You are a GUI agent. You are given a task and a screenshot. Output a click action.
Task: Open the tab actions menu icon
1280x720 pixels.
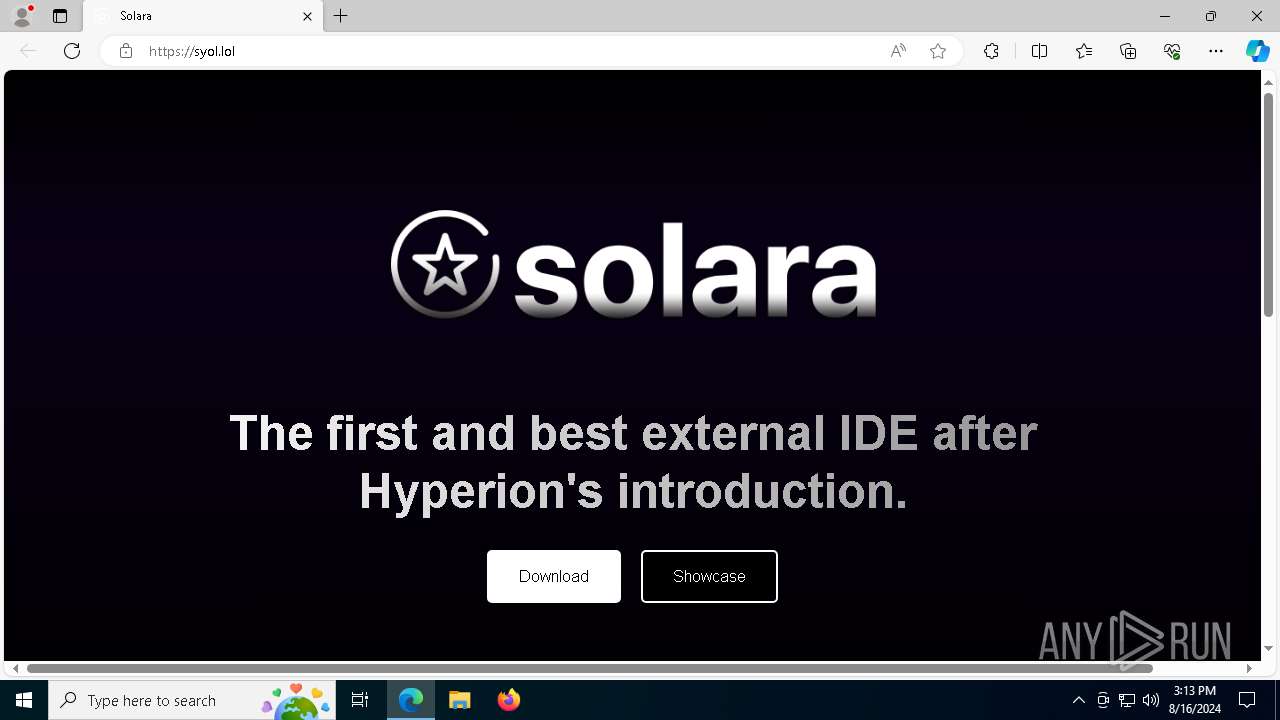[x=60, y=16]
